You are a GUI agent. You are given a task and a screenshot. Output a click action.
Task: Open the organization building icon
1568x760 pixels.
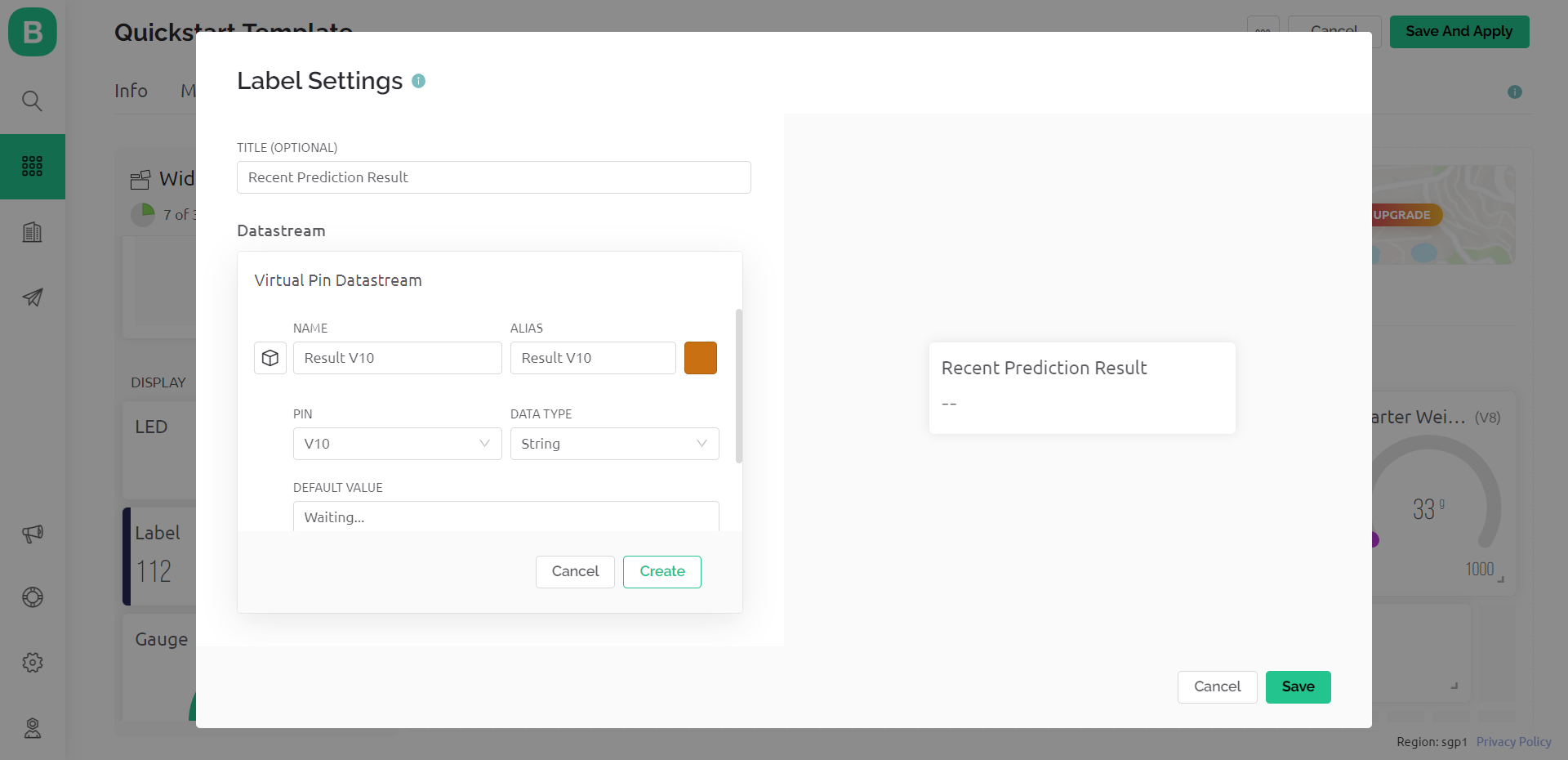pyautogui.click(x=33, y=232)
